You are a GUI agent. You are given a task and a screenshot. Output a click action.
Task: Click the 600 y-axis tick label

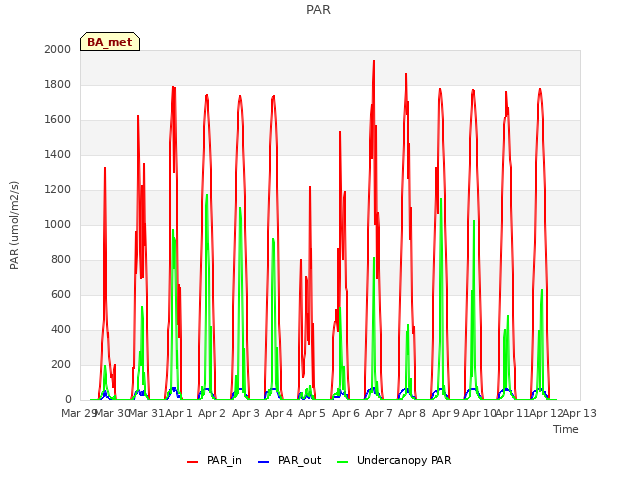click(61, 294)
